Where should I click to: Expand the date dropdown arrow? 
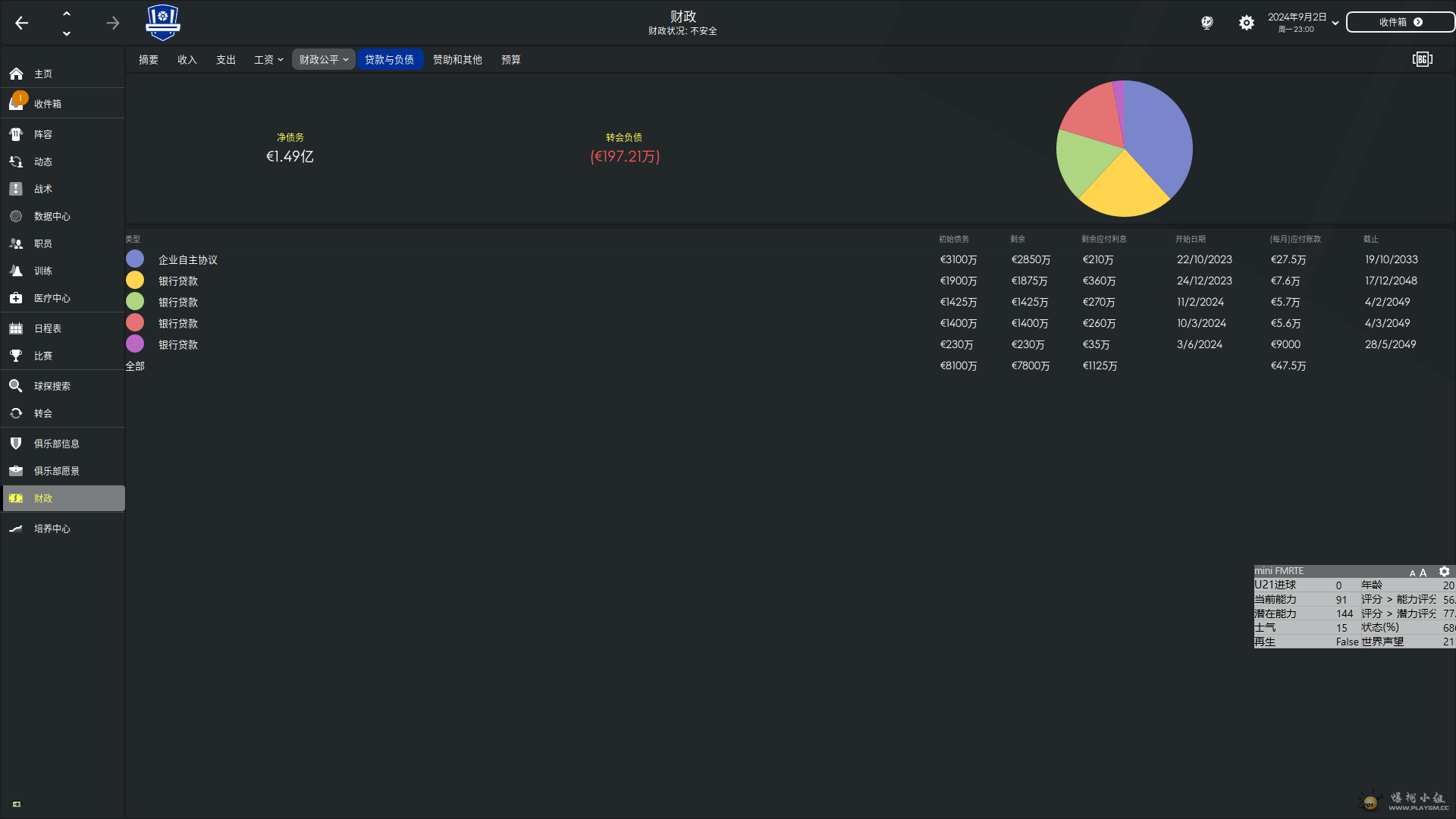tap(1335, 23)
